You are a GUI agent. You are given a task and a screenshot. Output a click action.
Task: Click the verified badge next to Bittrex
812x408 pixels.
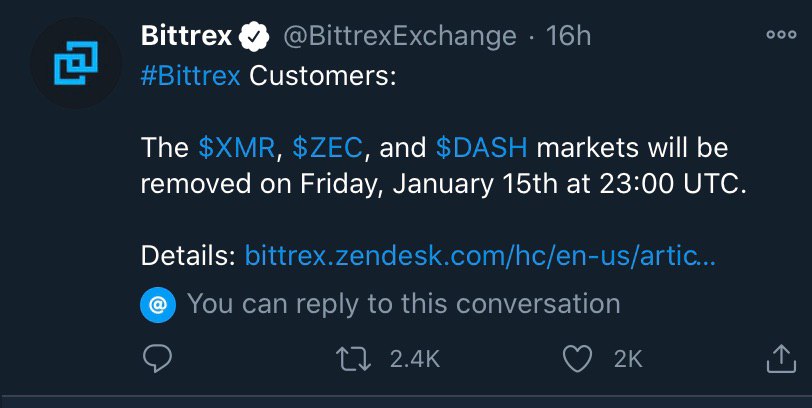(x=256, y=37)
